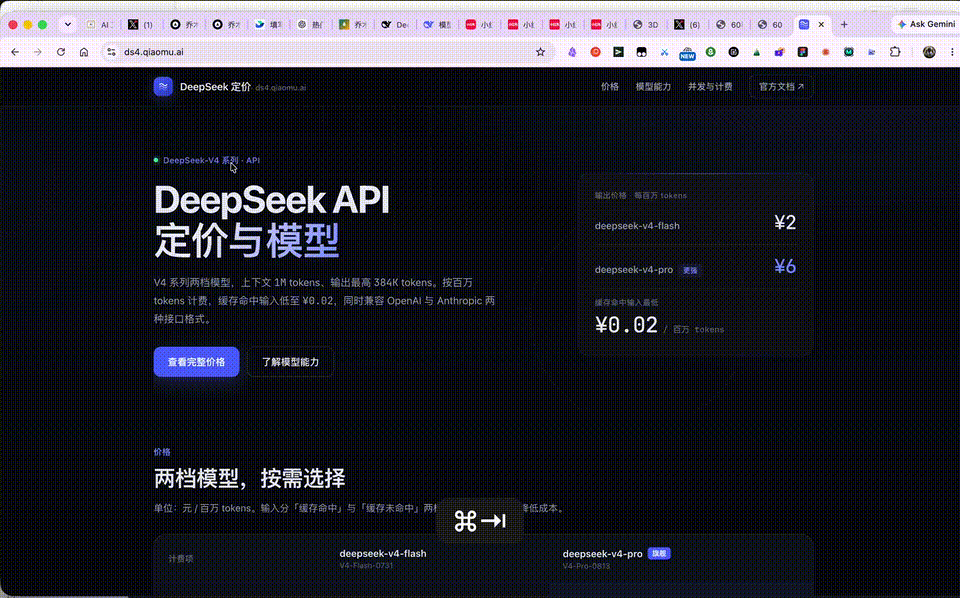Open the green circular extension icon

coord(710,52)
